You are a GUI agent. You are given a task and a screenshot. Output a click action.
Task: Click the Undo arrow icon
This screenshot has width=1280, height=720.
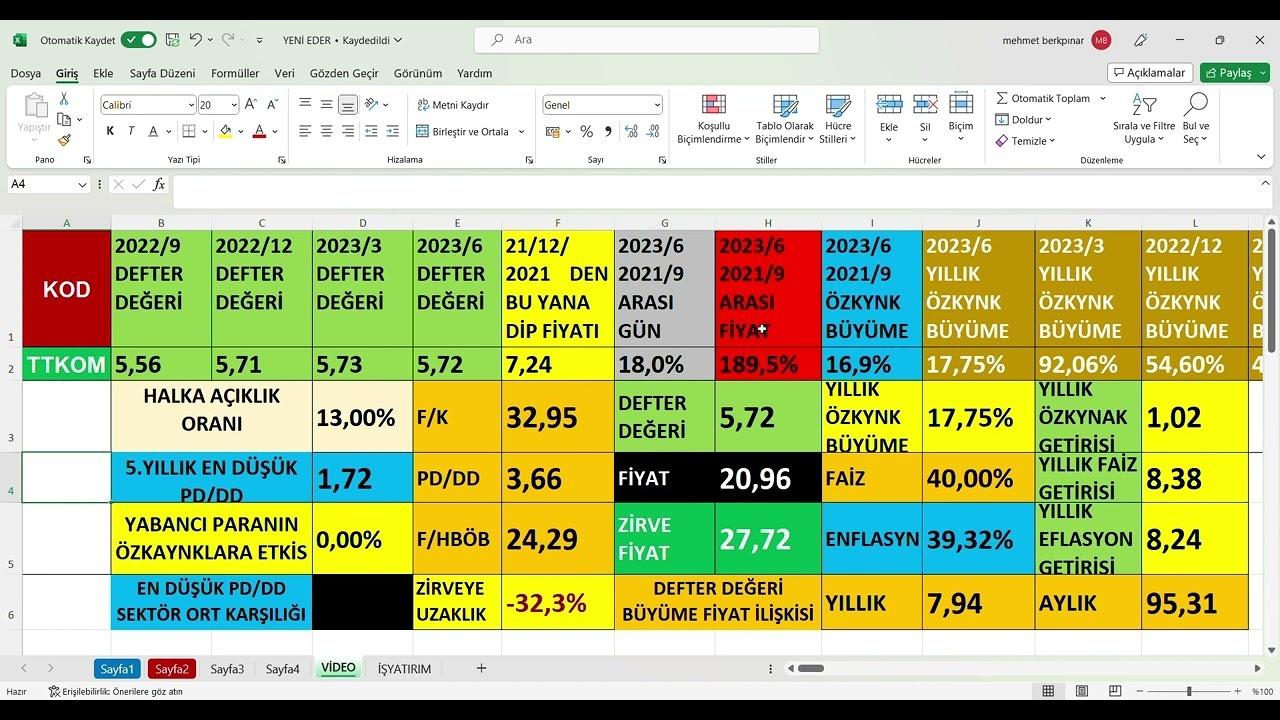click(196, 40)
